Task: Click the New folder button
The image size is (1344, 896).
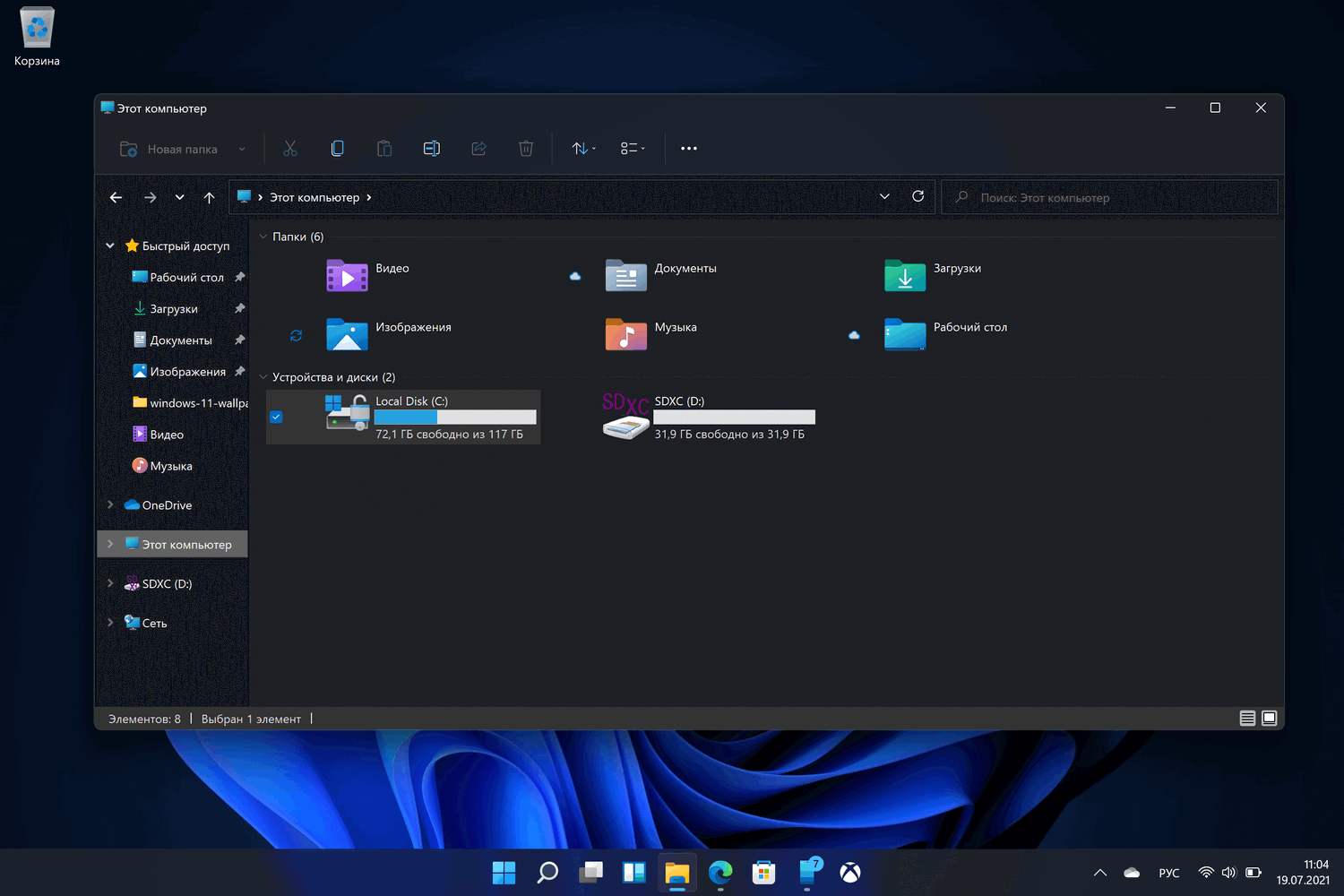Action: [x=169, y=149]
